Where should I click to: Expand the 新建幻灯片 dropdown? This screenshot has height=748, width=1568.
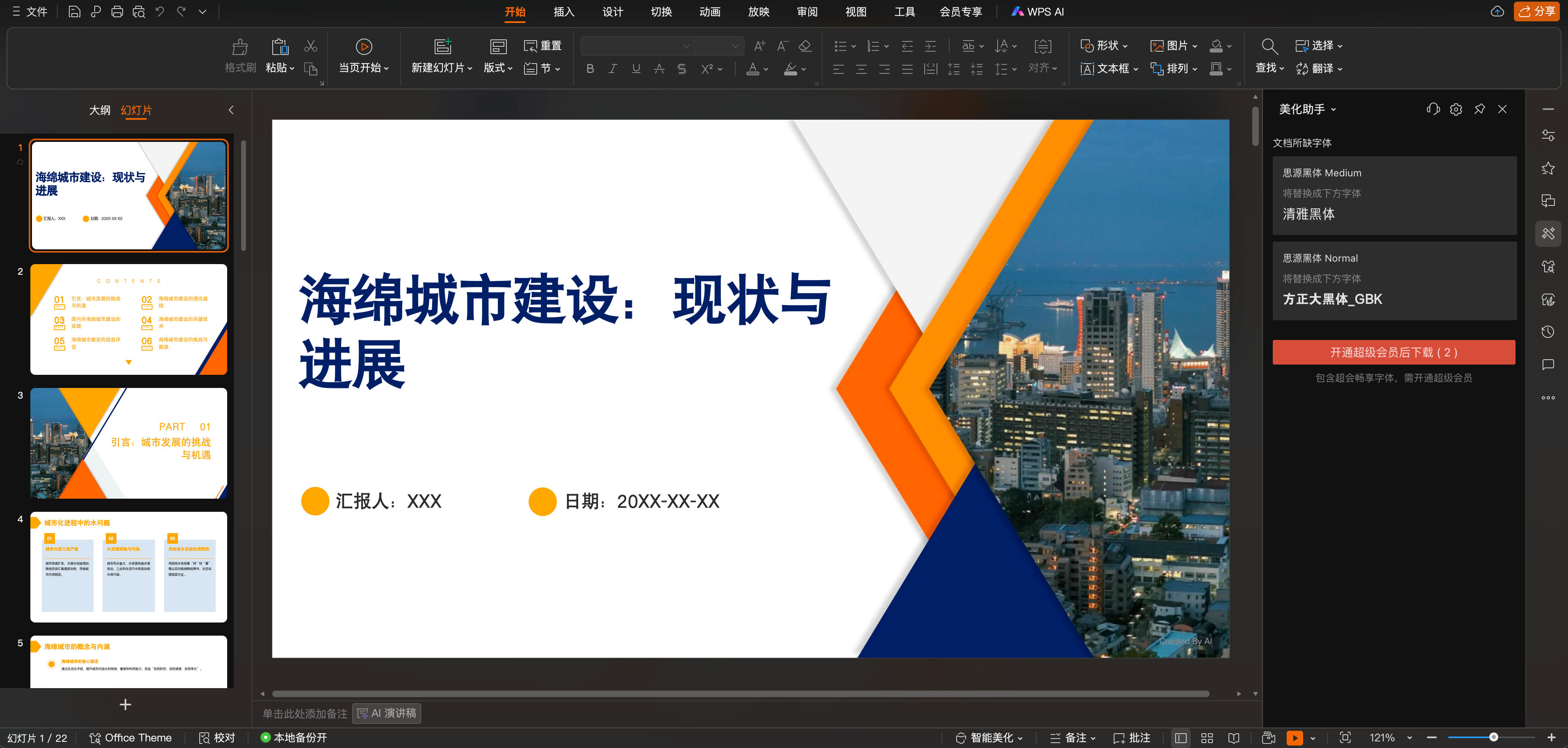[x=469, y=69]
